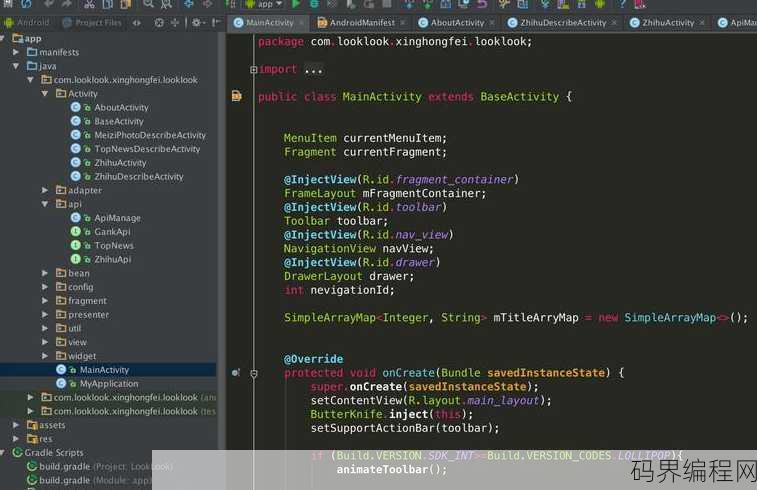Click the Help question mark icon
Image resolution: width=757 pixels, height=490 pixels.
(x=622, y=4)
